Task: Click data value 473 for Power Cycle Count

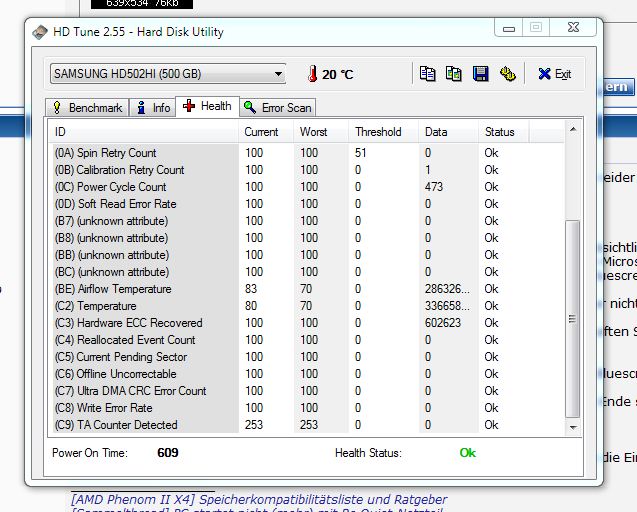Action: coord(434,187)
